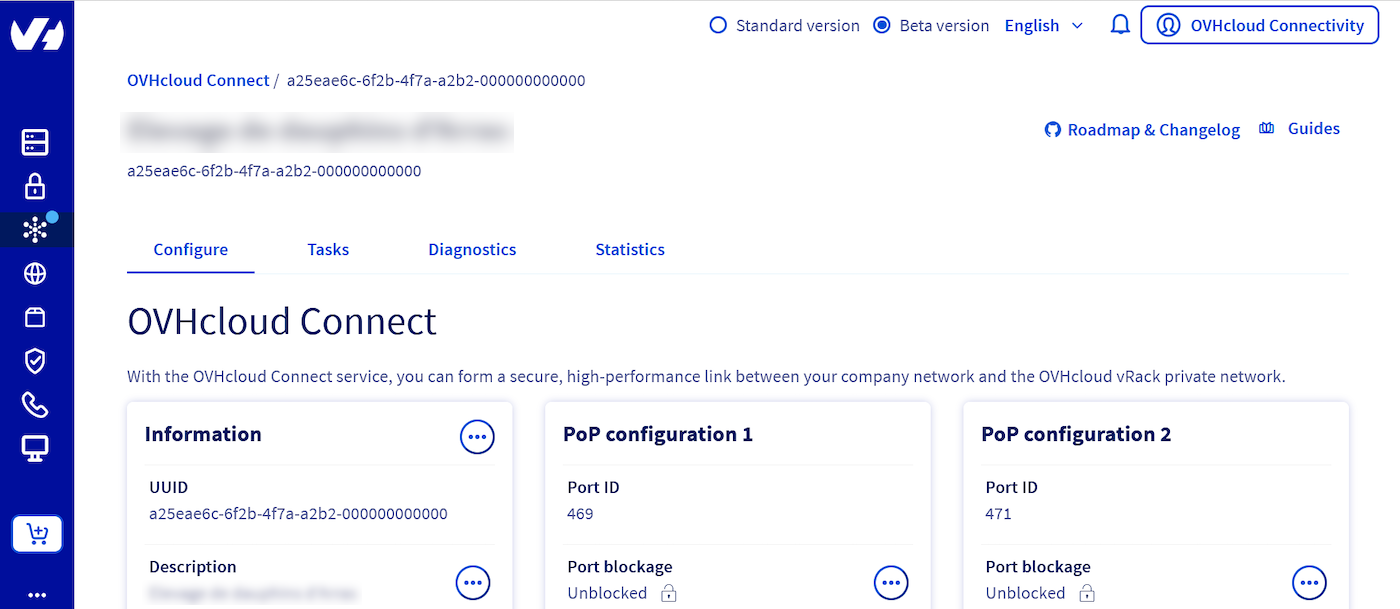Select the Network globe sidebar icon
This screenshot has height=609, width=1400.
point(35,274)
